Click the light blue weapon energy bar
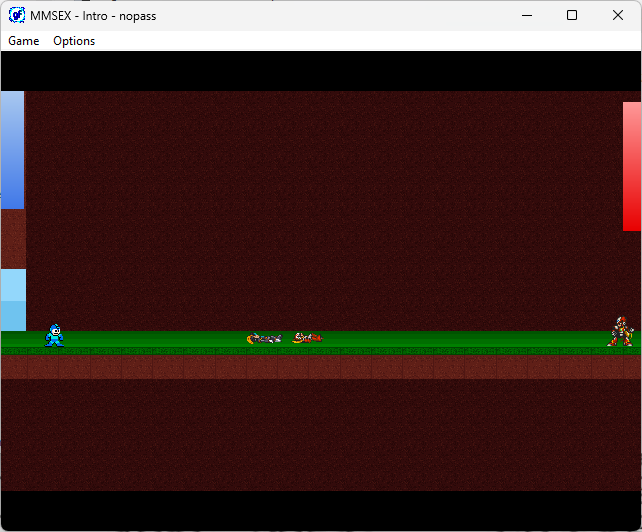Viewport: 642px width, 532px height. click(x=14, y=300)
